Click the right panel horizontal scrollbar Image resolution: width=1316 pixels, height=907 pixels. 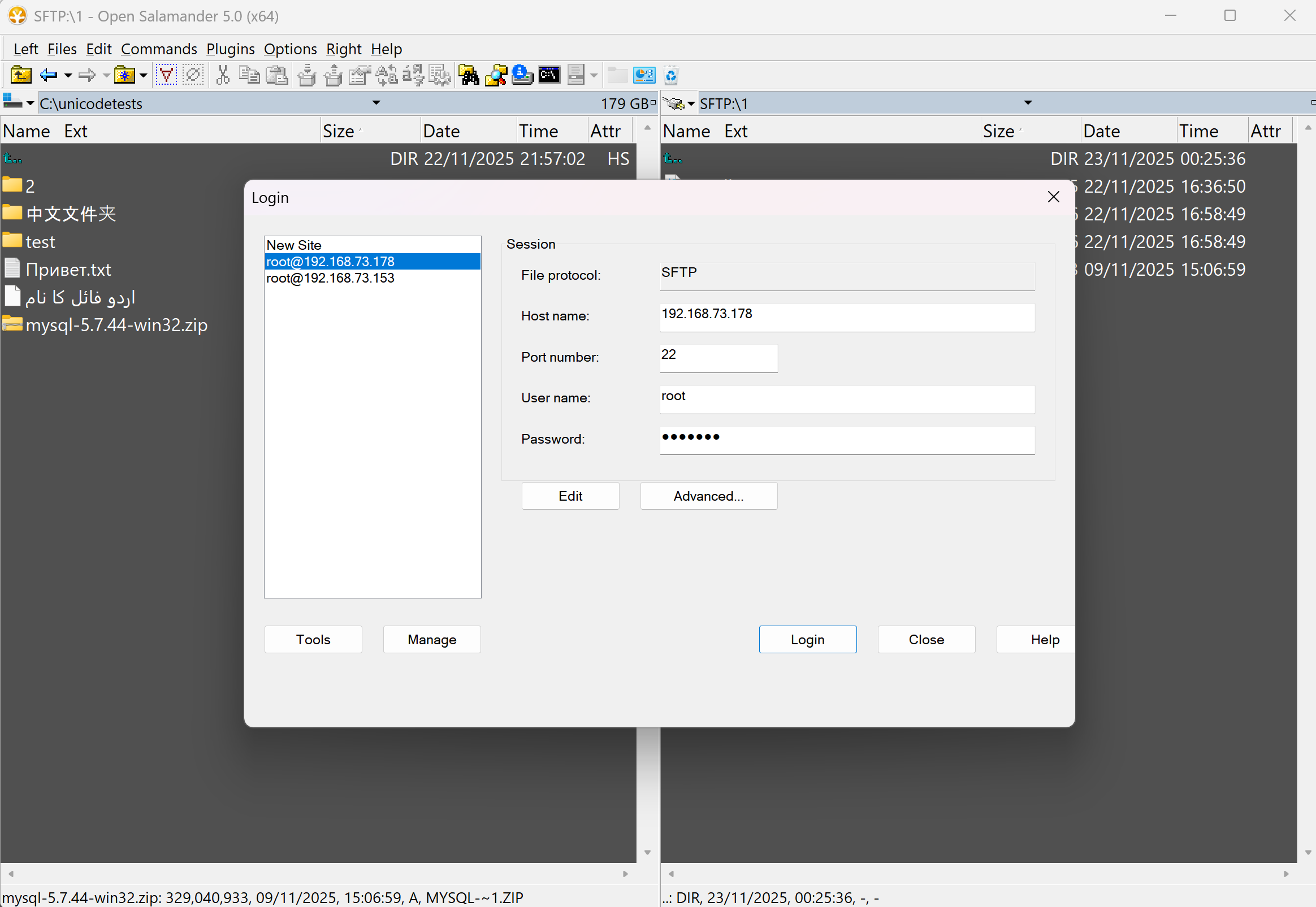pyautogui.click(x=978, y=874)
